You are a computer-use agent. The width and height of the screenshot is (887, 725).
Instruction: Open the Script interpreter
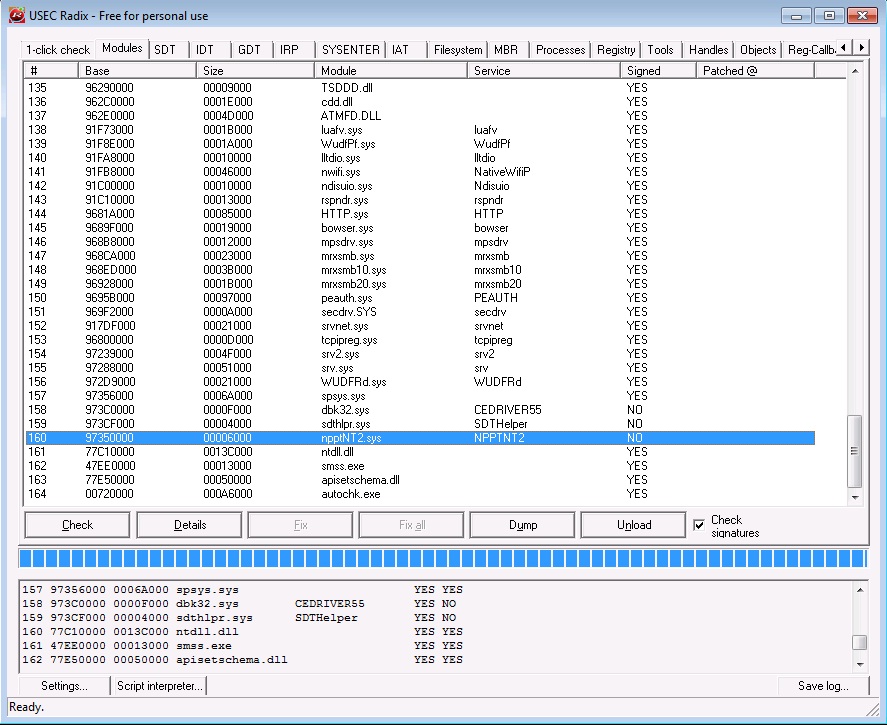(x=160, y=686)
